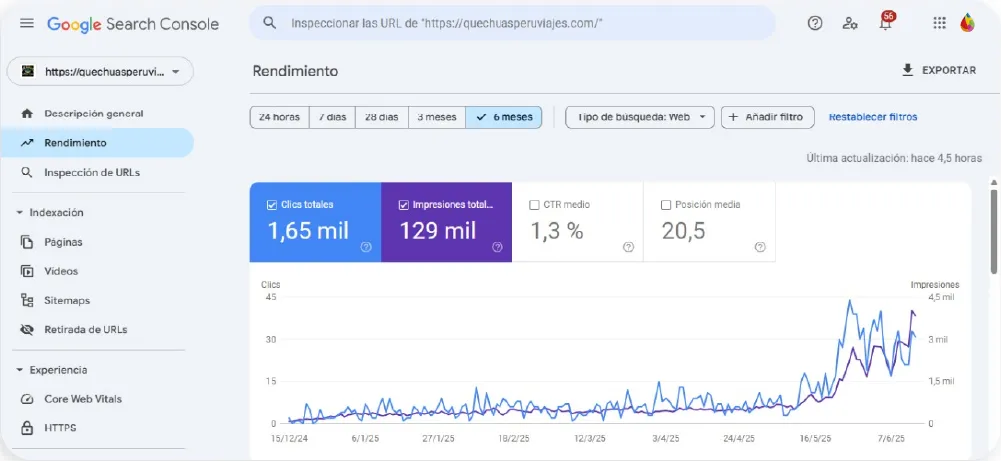Open HTTPS report
This screenshot has height=461, width=1001.
coord(97,428)
